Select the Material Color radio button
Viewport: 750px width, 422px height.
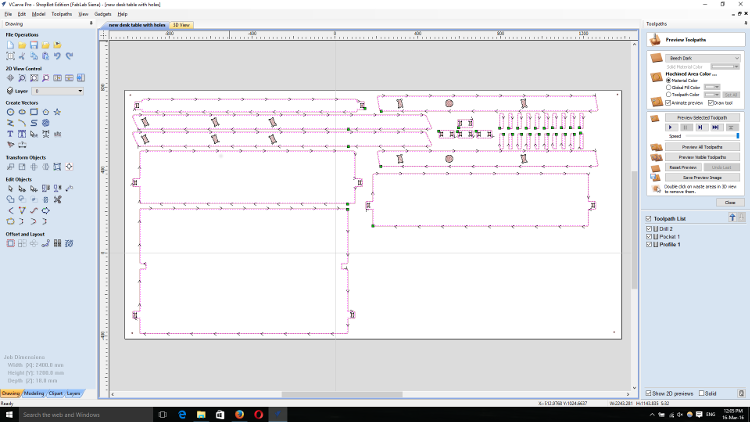coord(668,80)
